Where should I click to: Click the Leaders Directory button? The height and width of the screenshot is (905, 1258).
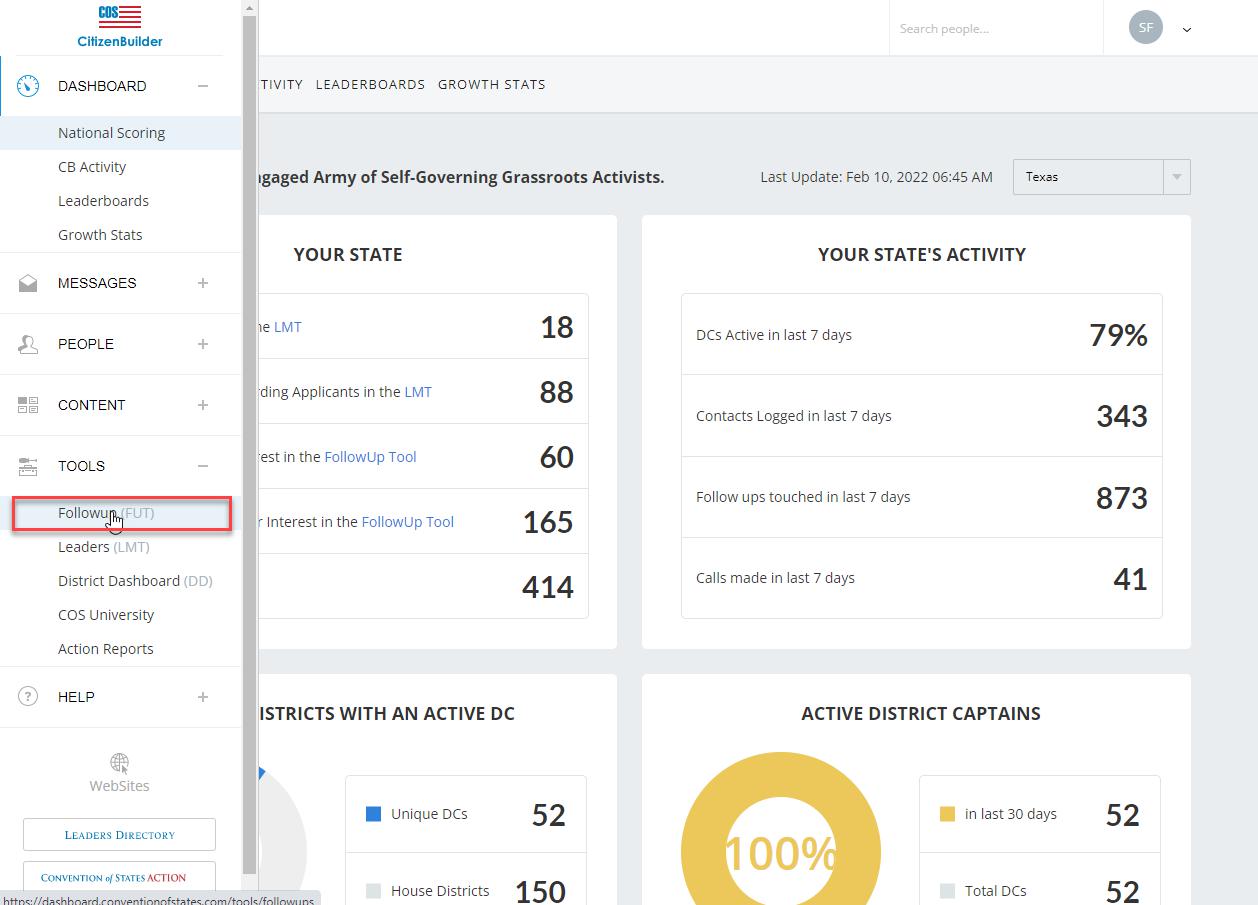coord(119,835)
